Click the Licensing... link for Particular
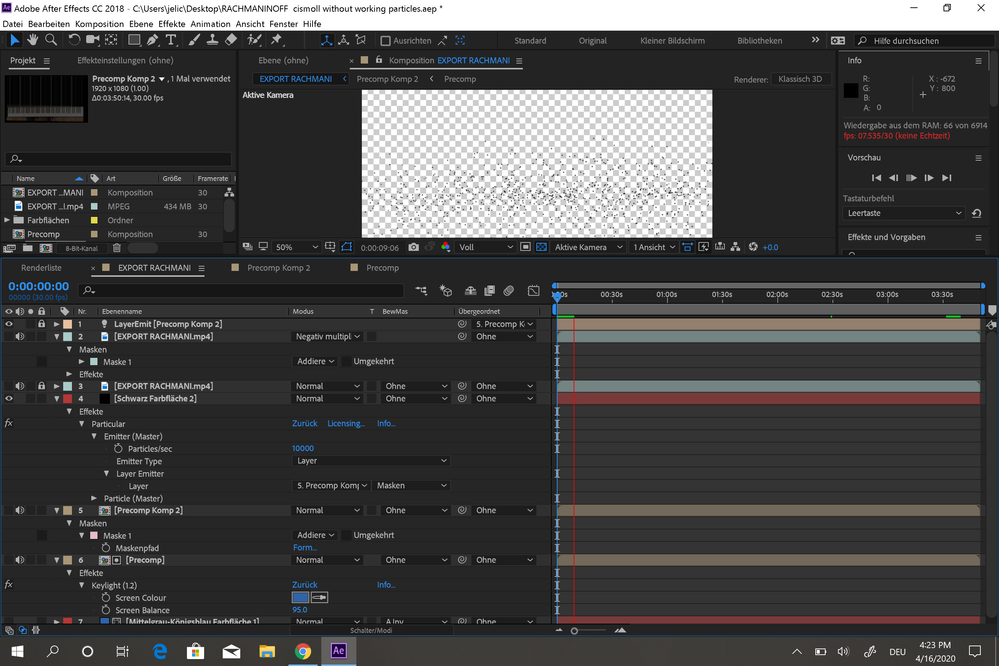Viewport: 999px width, 666px height. point(346,424)
